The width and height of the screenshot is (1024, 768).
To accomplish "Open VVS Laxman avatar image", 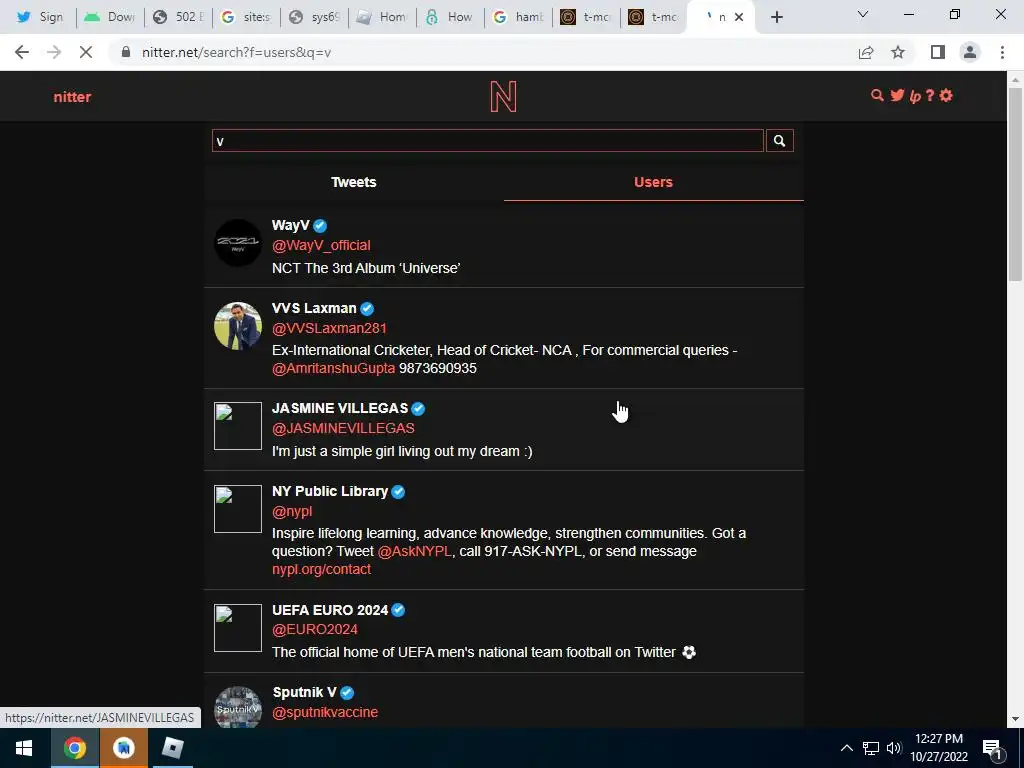I will point(238,325).
